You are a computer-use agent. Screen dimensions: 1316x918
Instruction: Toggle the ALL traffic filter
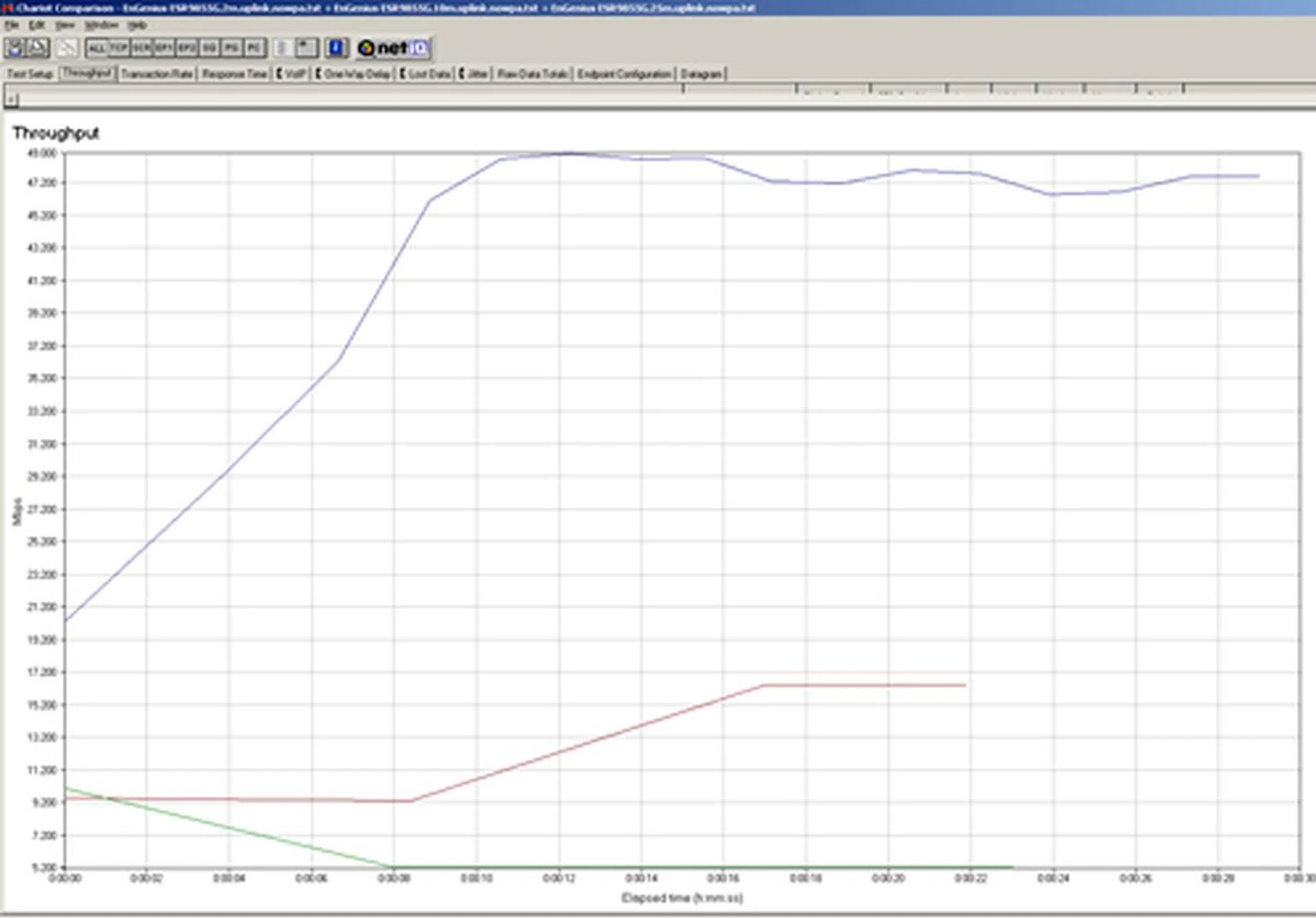coord(96,48)
